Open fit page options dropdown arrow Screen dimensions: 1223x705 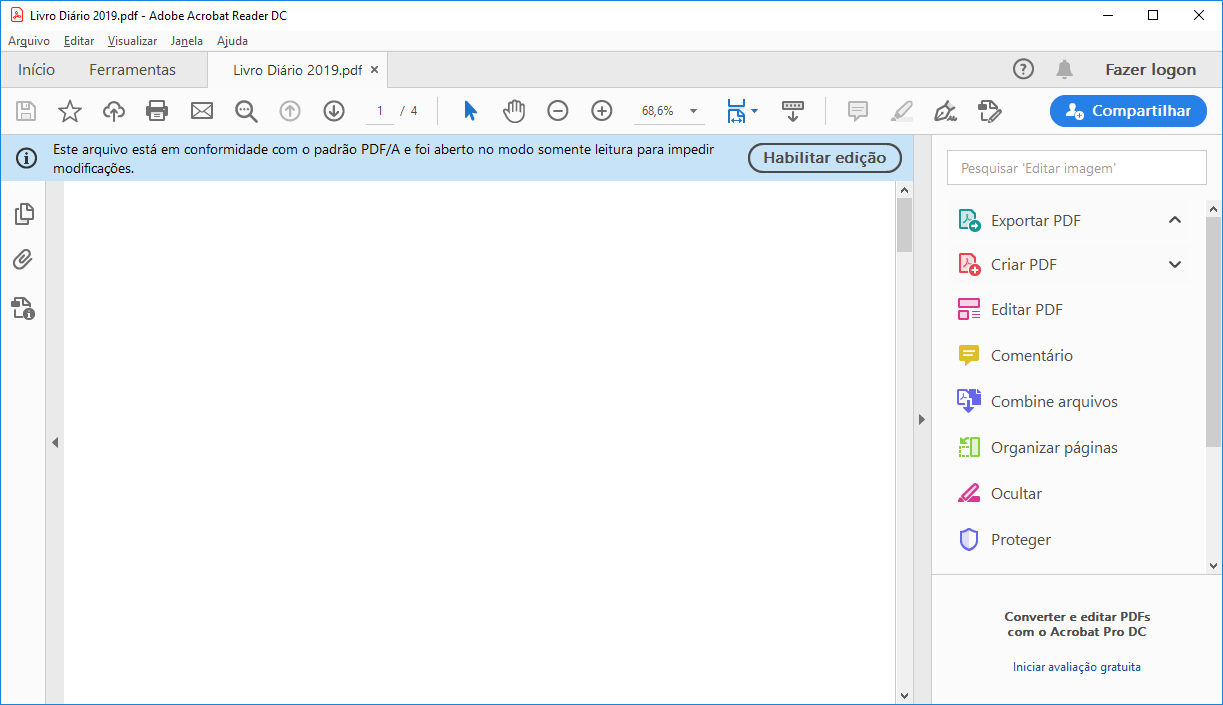tap(755, 111)
